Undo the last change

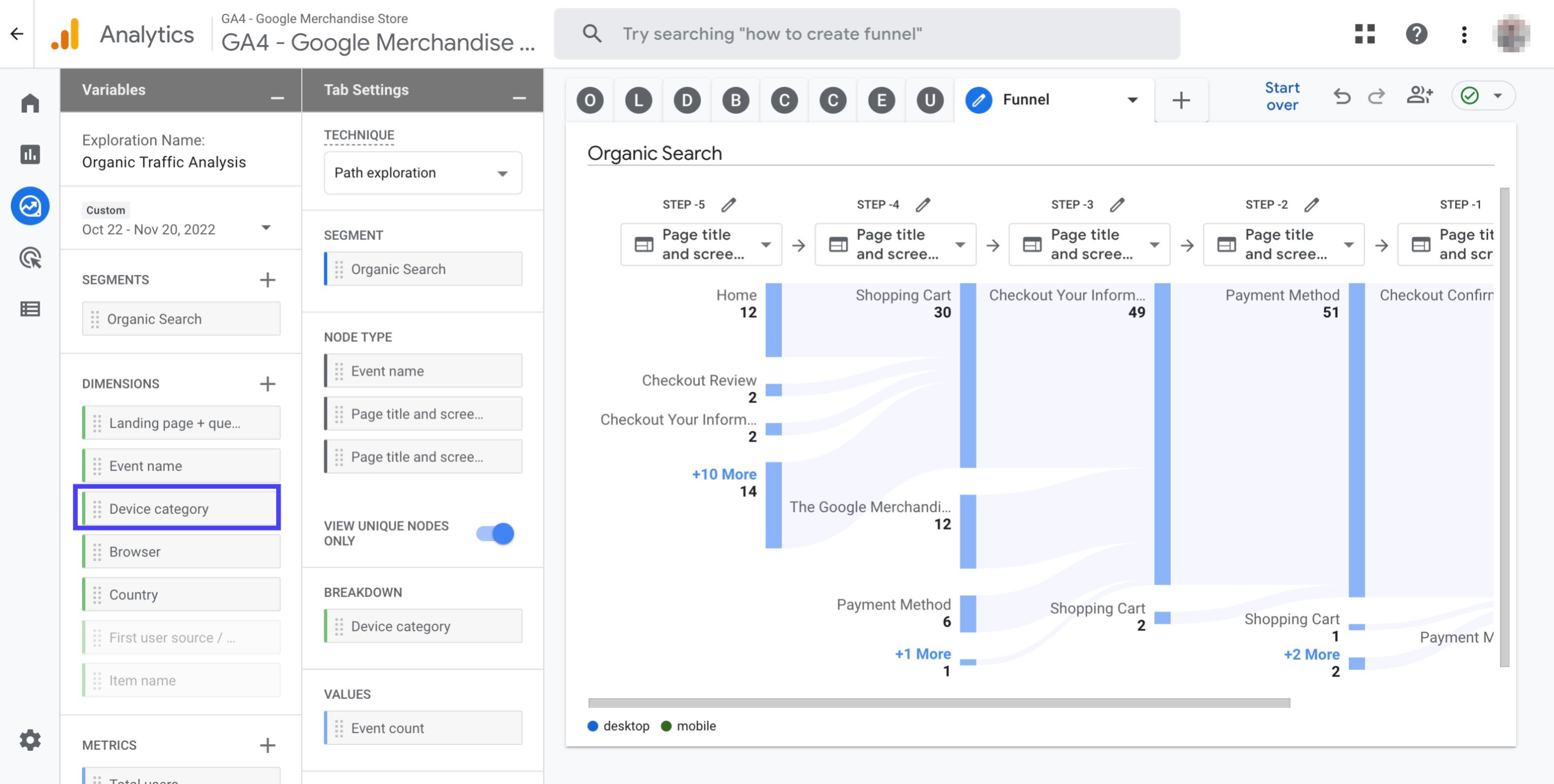(x=1341, y=97)
